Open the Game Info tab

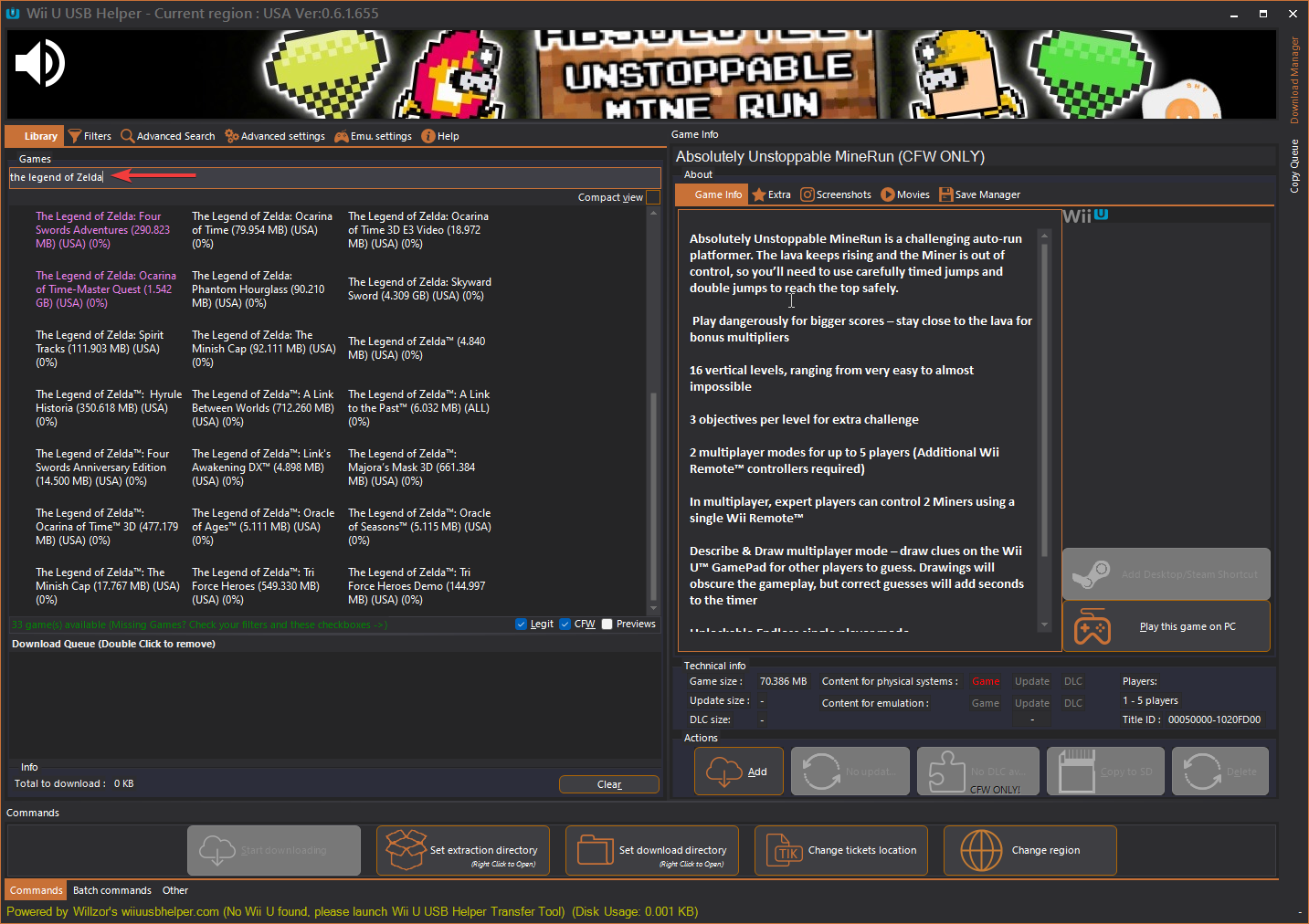point(710,194)
